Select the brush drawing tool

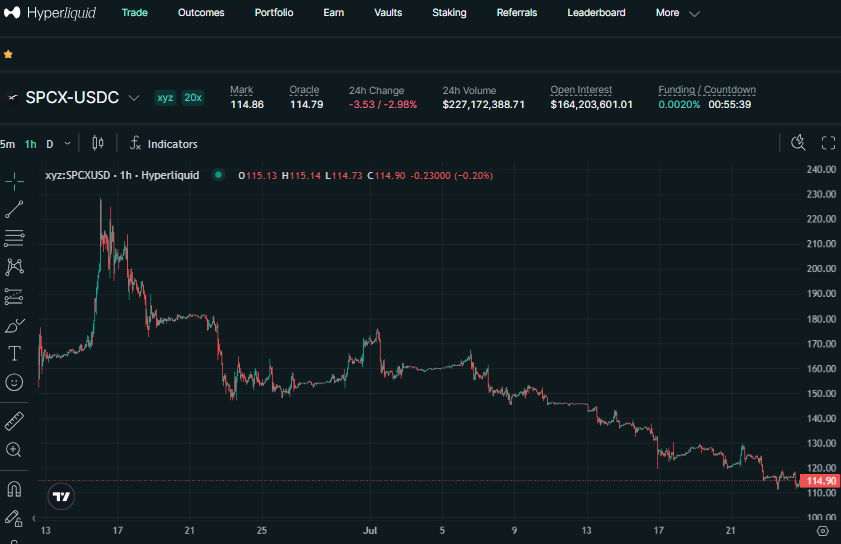tap(14, 325)
